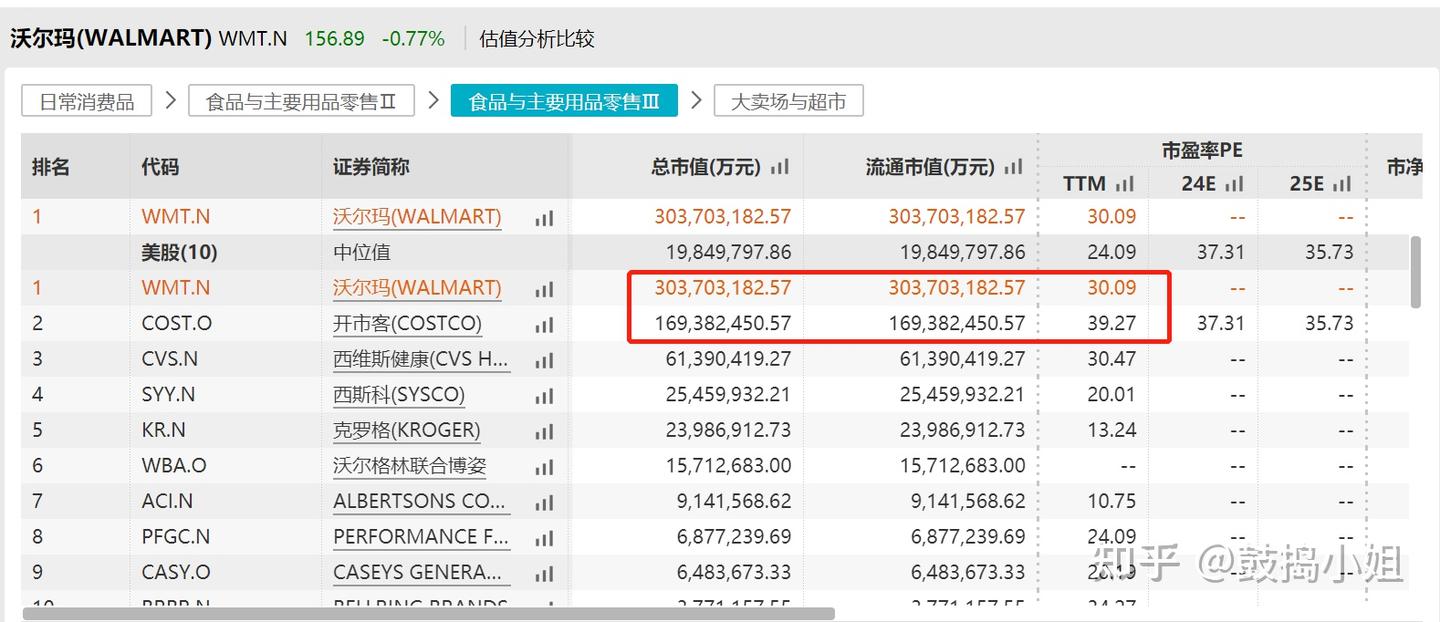Open ALBERTSONS CO... security link

click(x=421, y=501)
